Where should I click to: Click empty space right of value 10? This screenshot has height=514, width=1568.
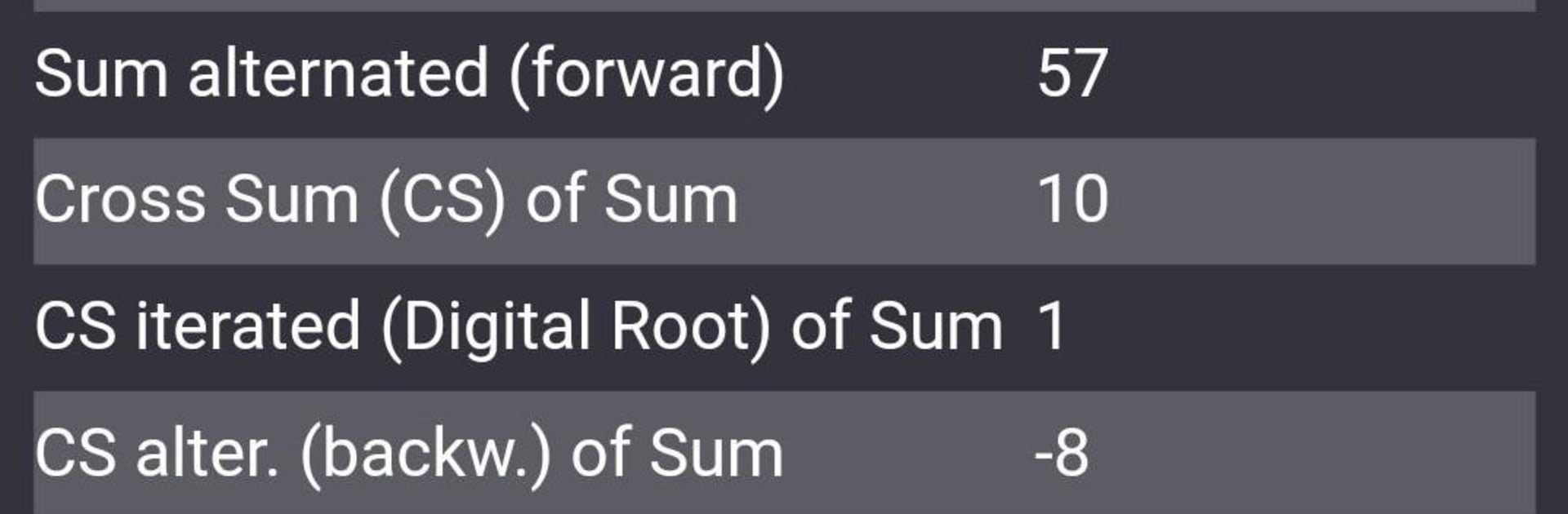(1323, 201)
